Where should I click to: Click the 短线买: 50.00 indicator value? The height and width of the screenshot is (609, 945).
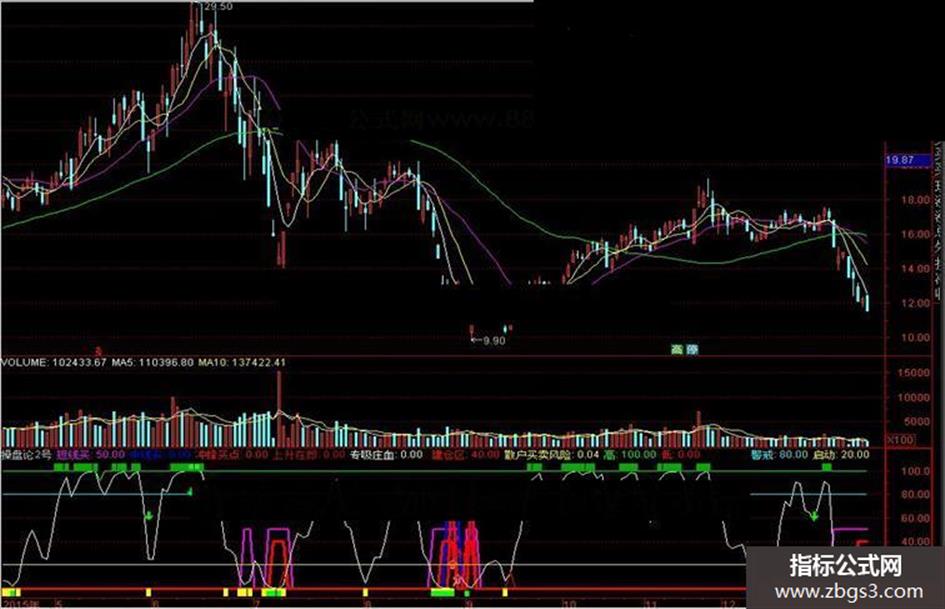pyautogui.click(x=91, y=454)
